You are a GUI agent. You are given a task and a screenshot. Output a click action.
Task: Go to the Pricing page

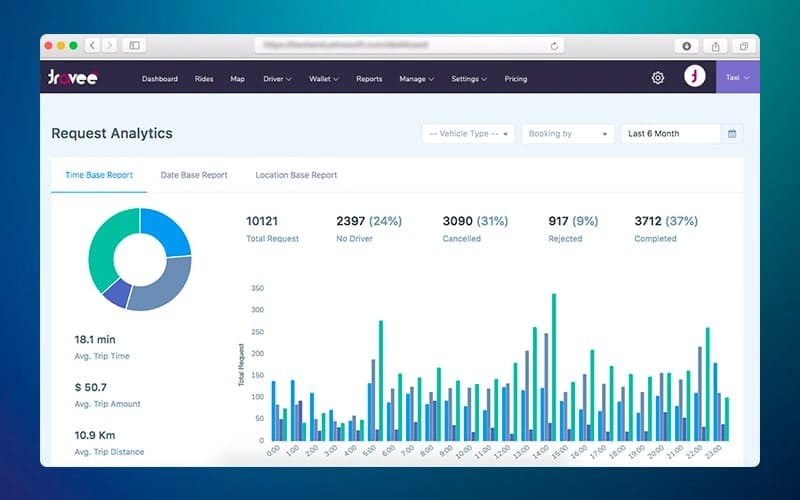516,79
